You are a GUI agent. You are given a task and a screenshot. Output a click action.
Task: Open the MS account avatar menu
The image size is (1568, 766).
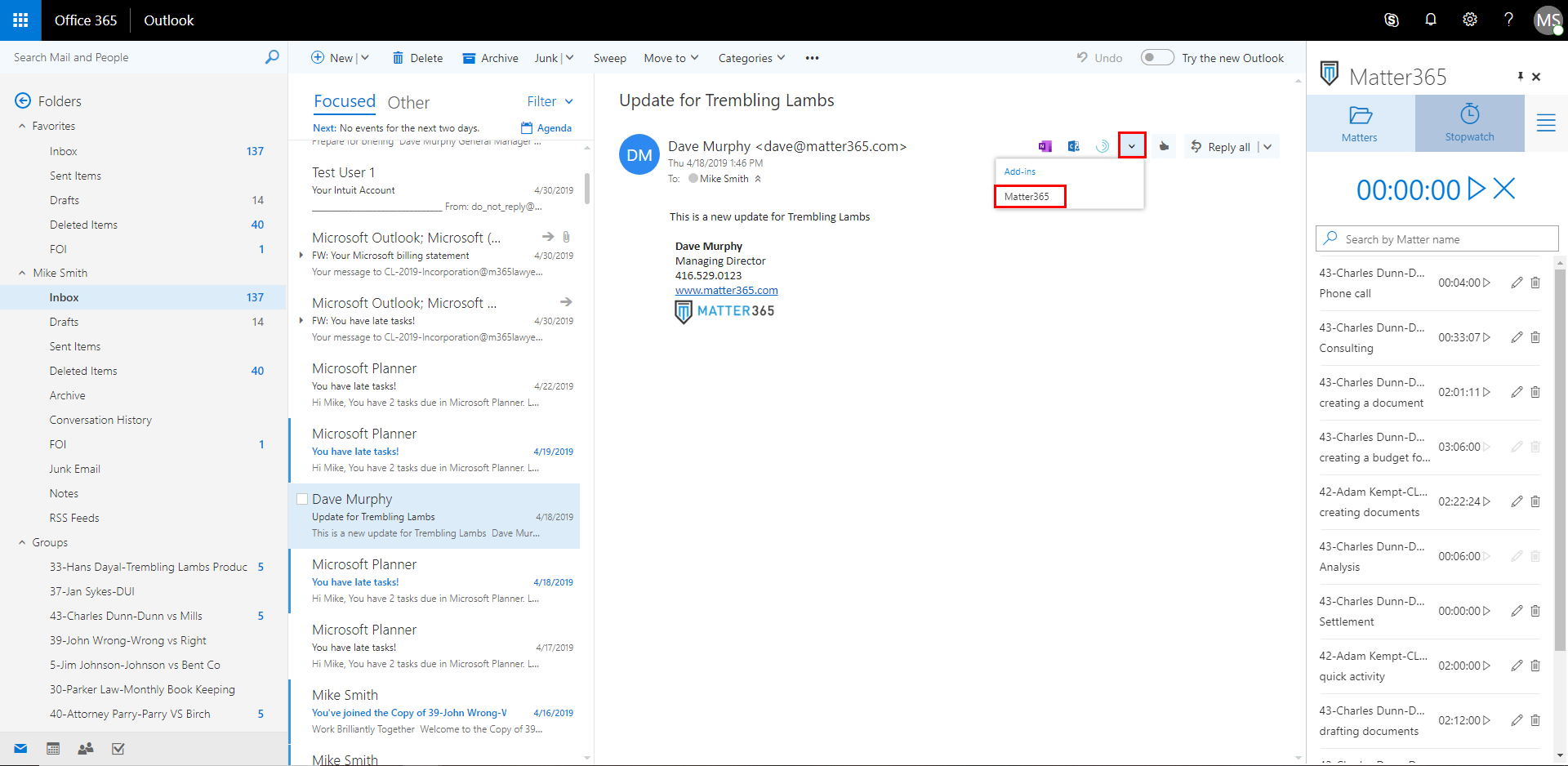(1548, 20)
